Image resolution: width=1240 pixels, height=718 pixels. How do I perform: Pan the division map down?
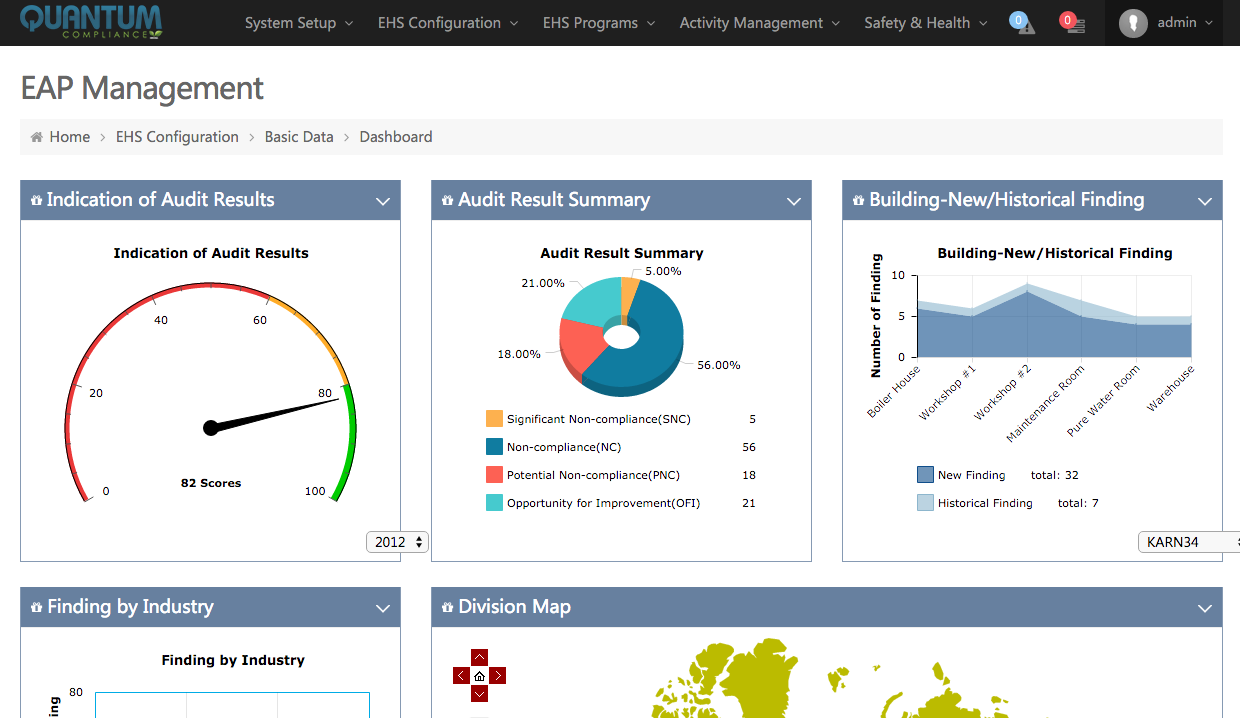[479, 694]
